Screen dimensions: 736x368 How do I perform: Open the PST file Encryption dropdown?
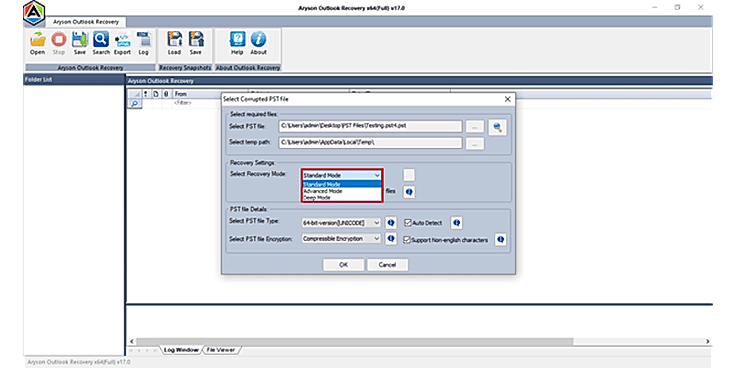(341, 239)
